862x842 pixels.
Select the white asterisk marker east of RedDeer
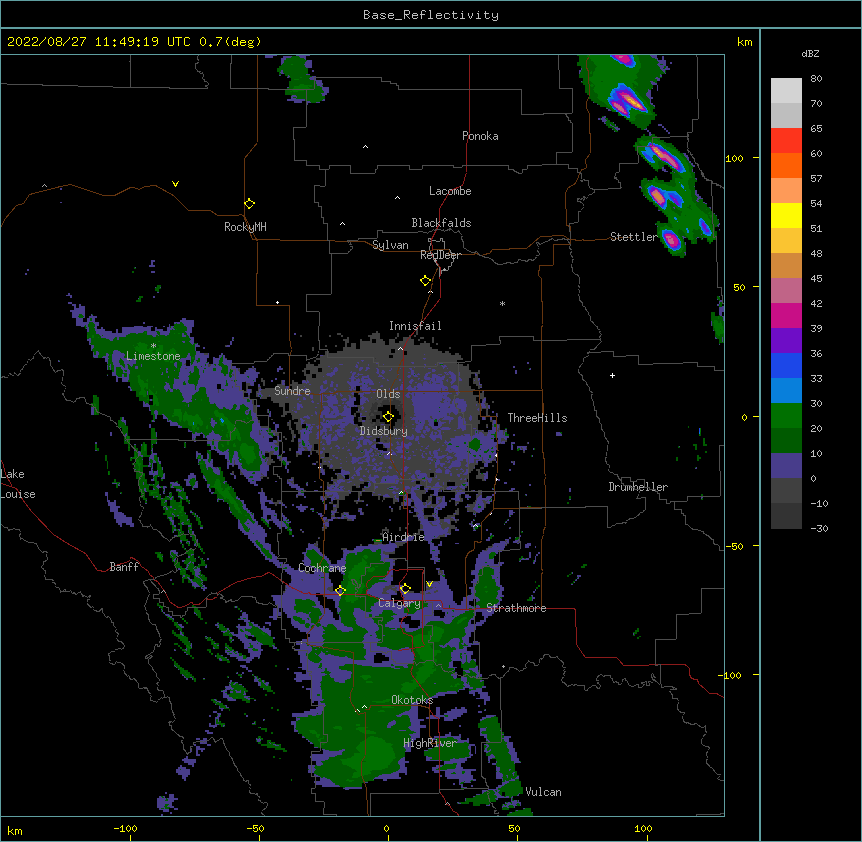tap(502, 303)
